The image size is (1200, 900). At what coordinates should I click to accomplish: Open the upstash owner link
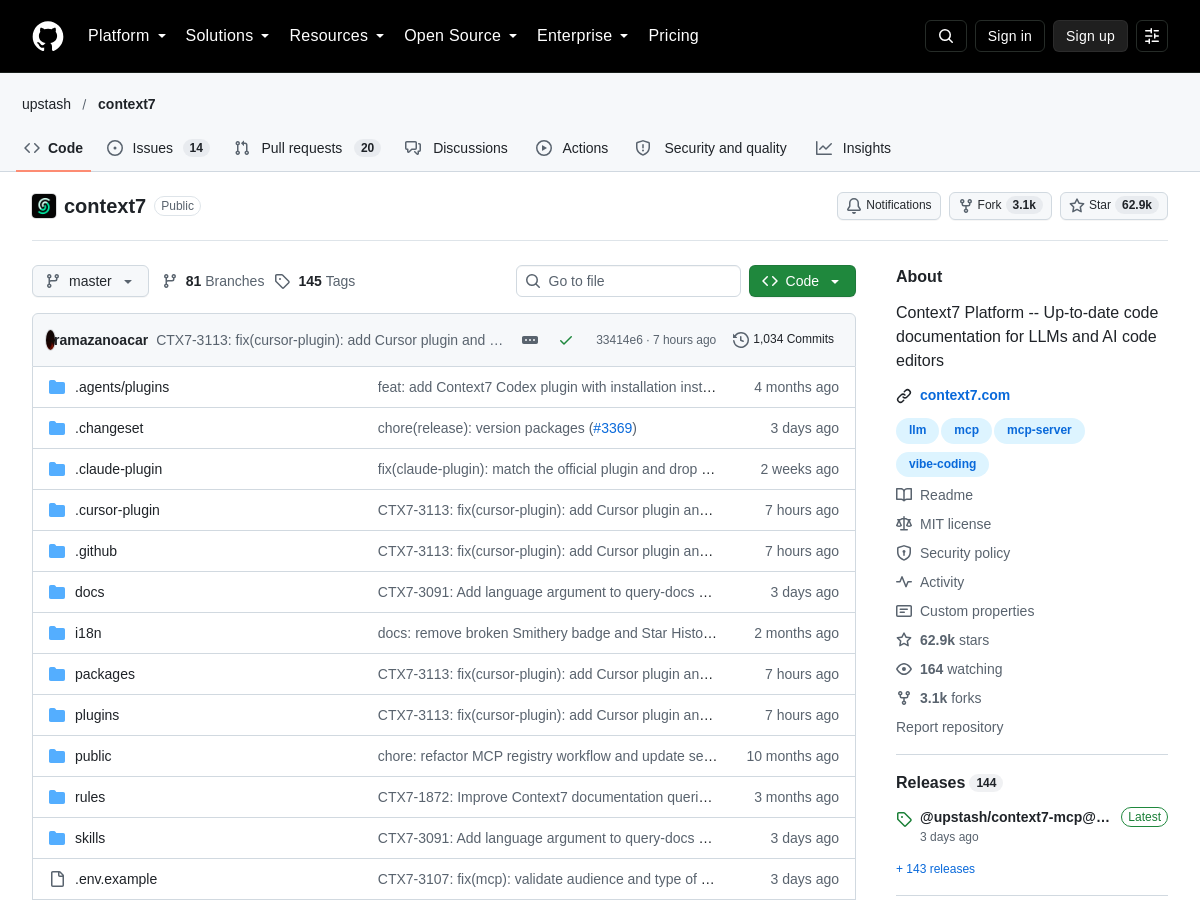pos(47,104)
